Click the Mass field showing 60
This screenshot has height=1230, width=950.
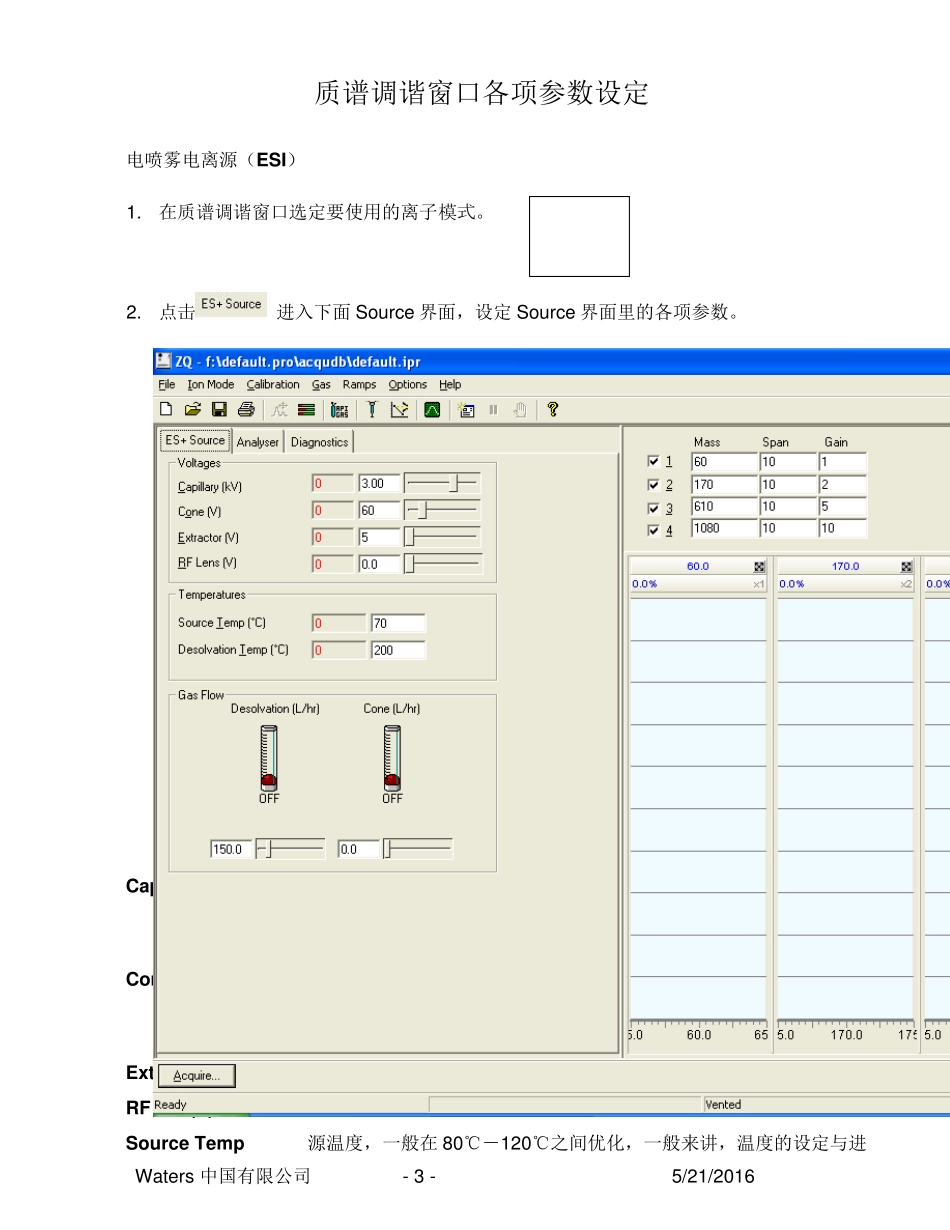click(724, 462)
